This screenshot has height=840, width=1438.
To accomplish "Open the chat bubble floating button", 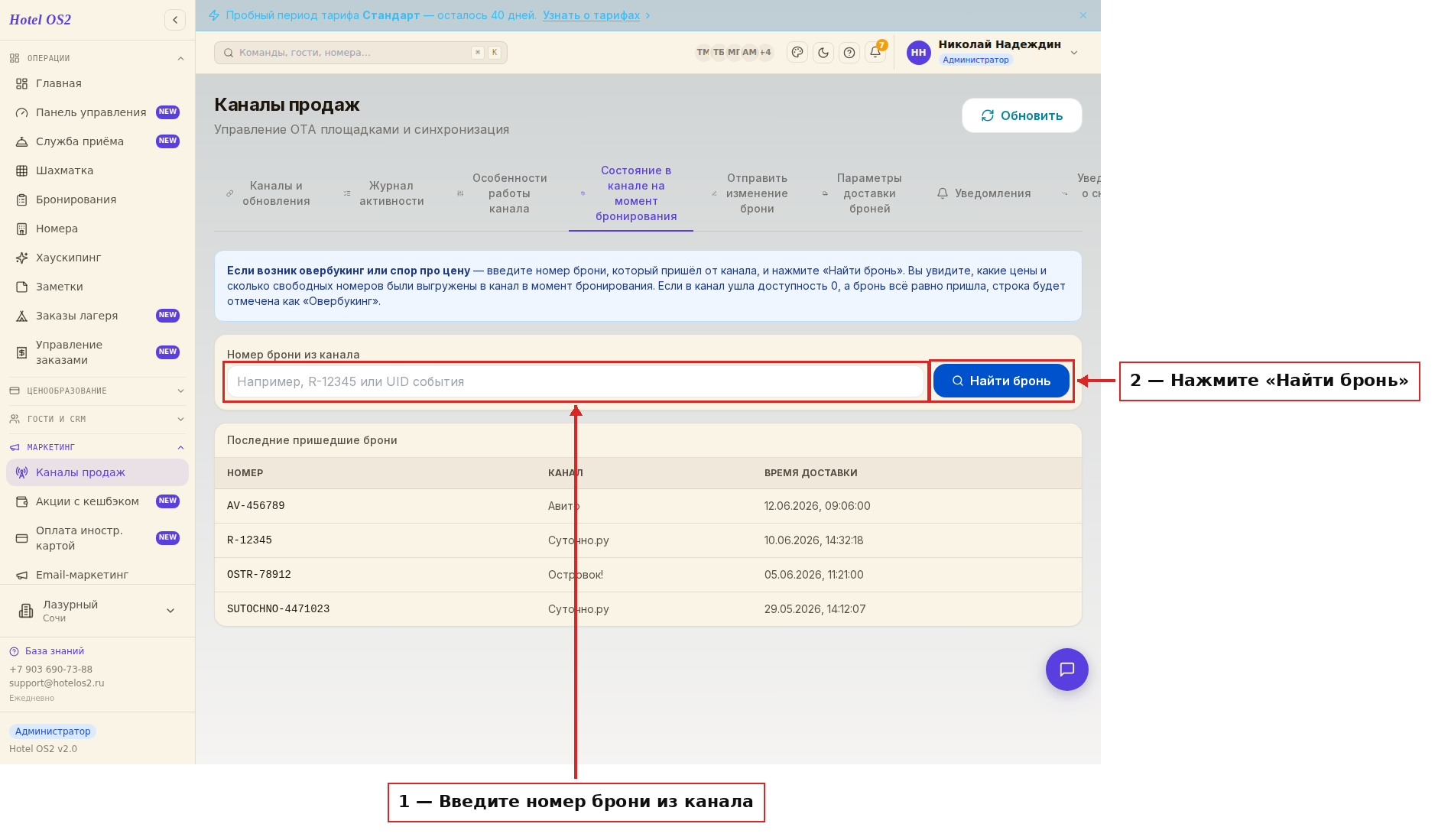I will (x=1067, y=670).
